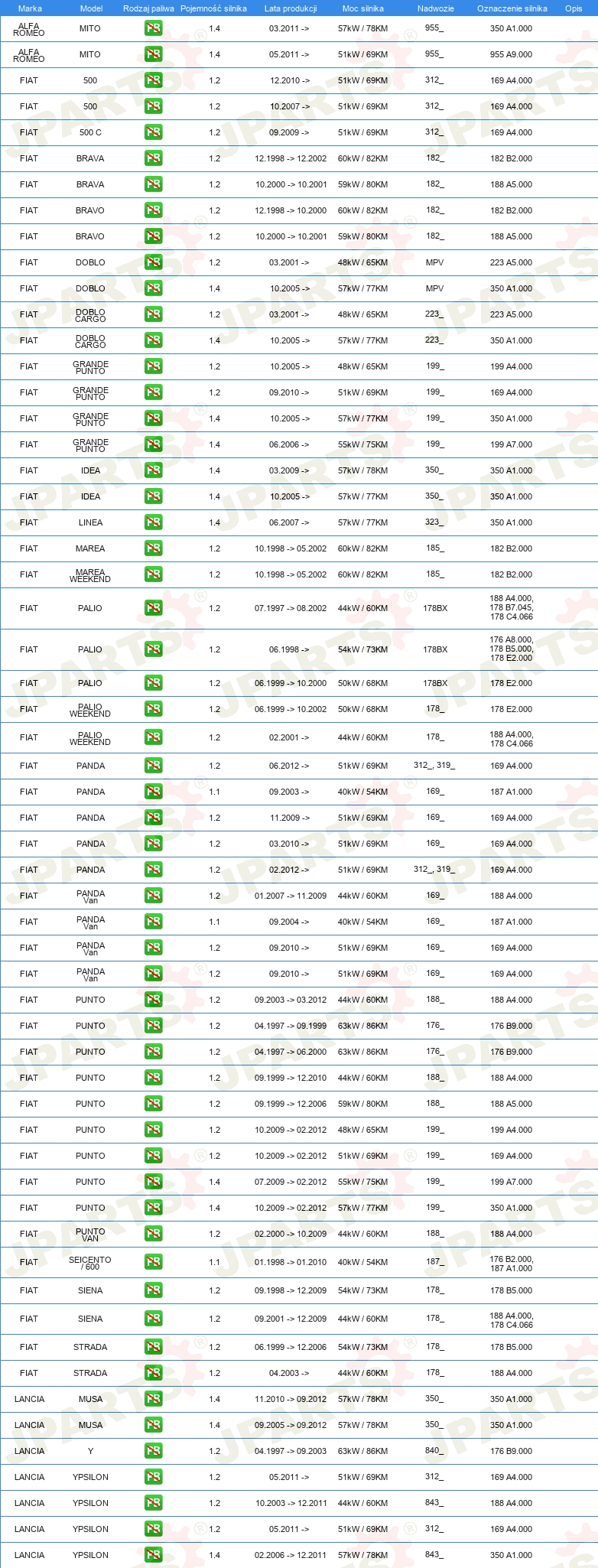Click the '04.1997 -> 09.2003' date cell
Viewport: 598px width, 1568px height.
tap(291, 1451)
